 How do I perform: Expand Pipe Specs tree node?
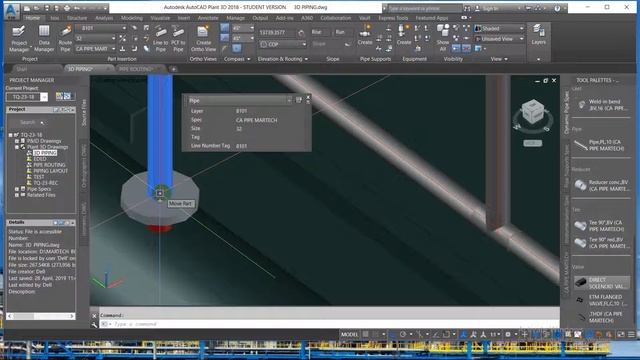17,189
